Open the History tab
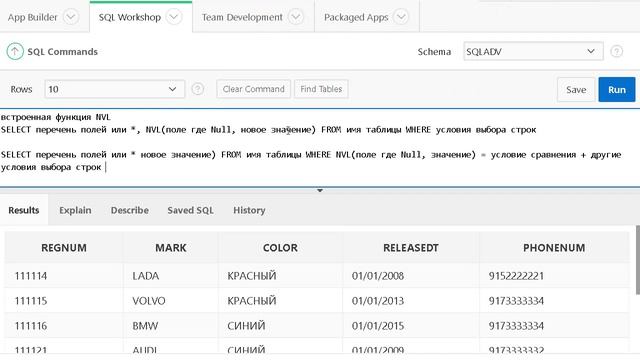This screenshot has height=360, width=640. [x=249, y=210]
